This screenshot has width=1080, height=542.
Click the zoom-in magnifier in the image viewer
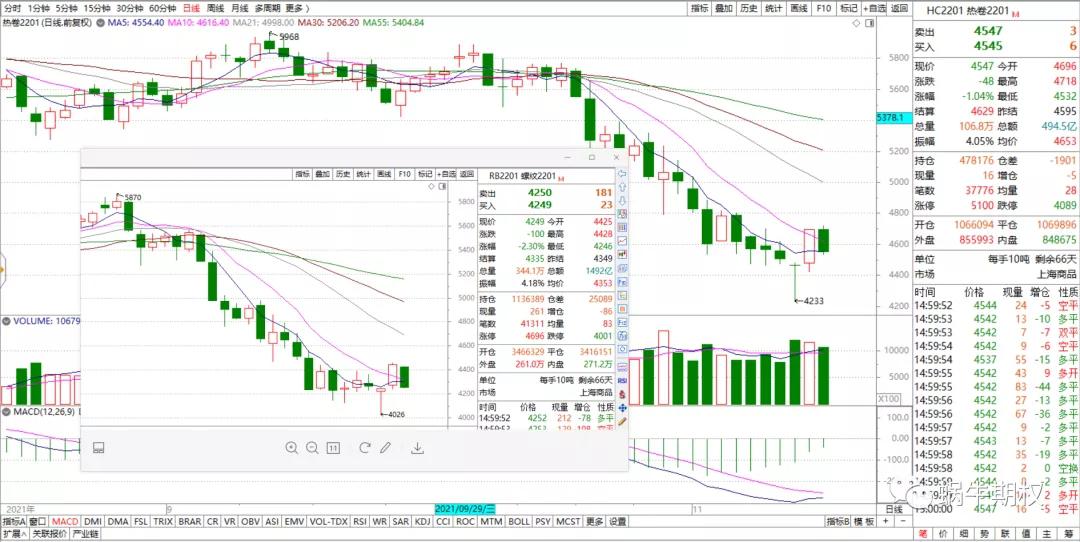291,448
